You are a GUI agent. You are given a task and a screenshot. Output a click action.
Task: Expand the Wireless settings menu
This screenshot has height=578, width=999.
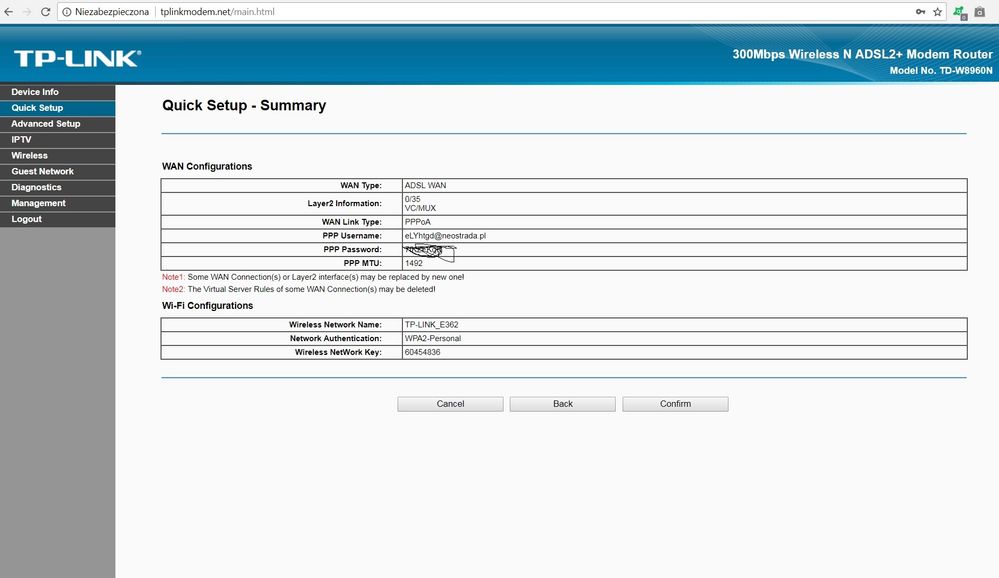[29, 156]
